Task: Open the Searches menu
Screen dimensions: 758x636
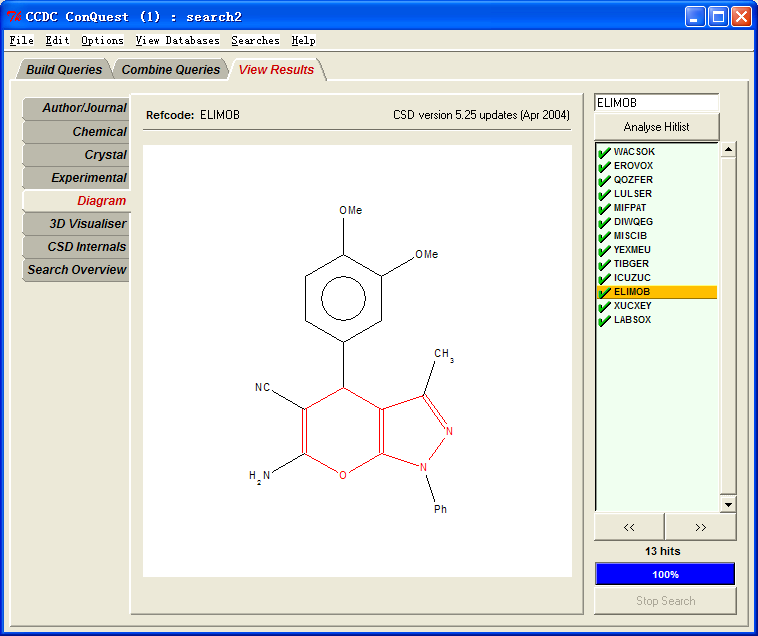Action: point(255,41)
